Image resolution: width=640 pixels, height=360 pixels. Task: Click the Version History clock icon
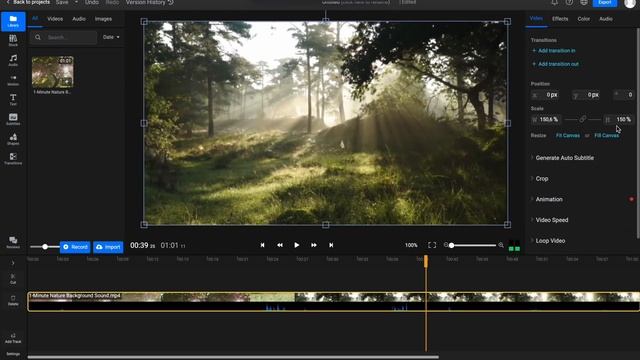(171, 2)
